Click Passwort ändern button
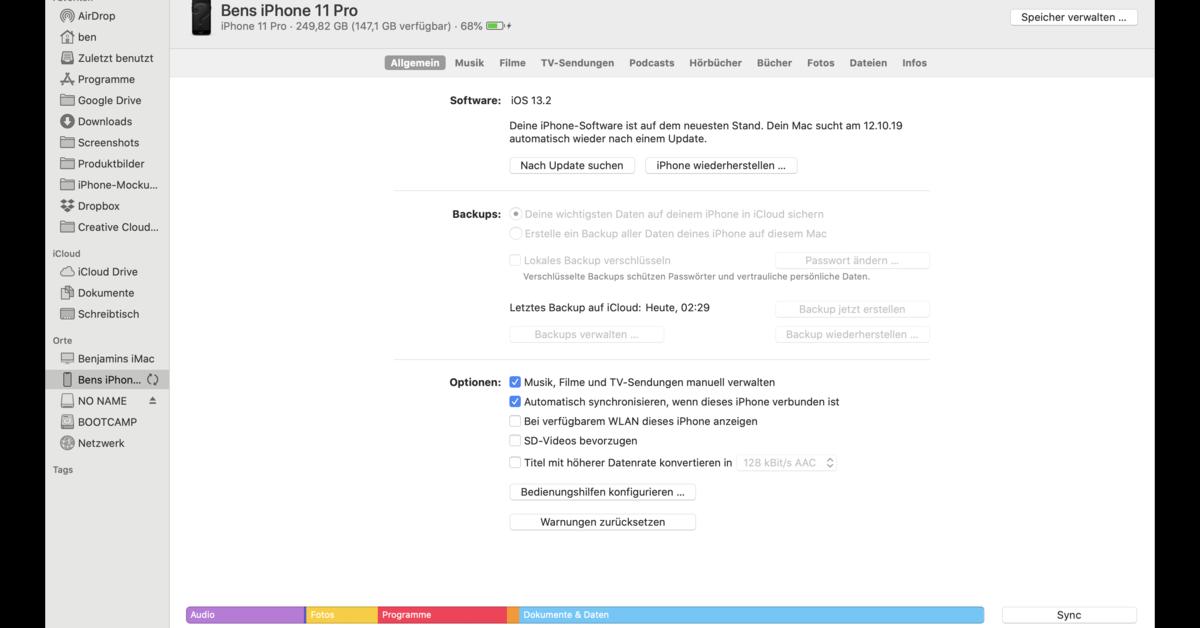Screen dimensions: 1200x628 (852, 260)
